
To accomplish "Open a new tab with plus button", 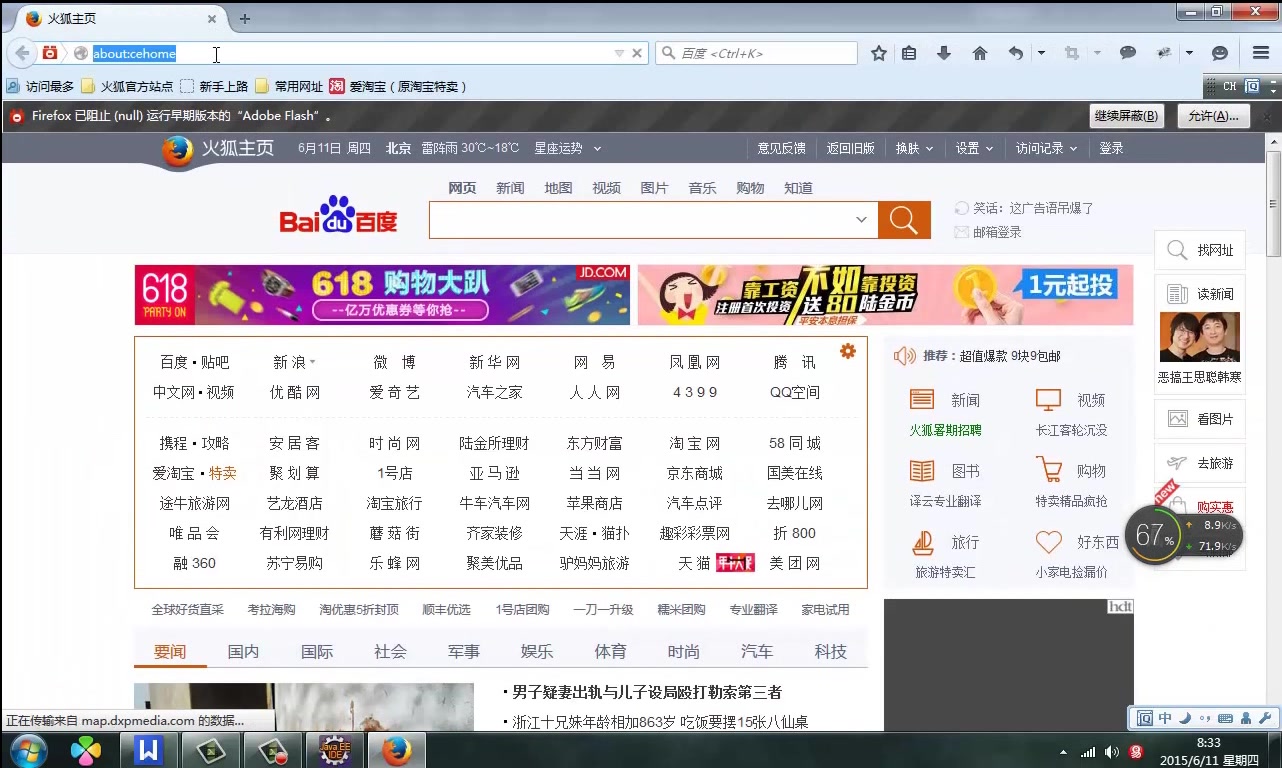I will click(245, 18).
